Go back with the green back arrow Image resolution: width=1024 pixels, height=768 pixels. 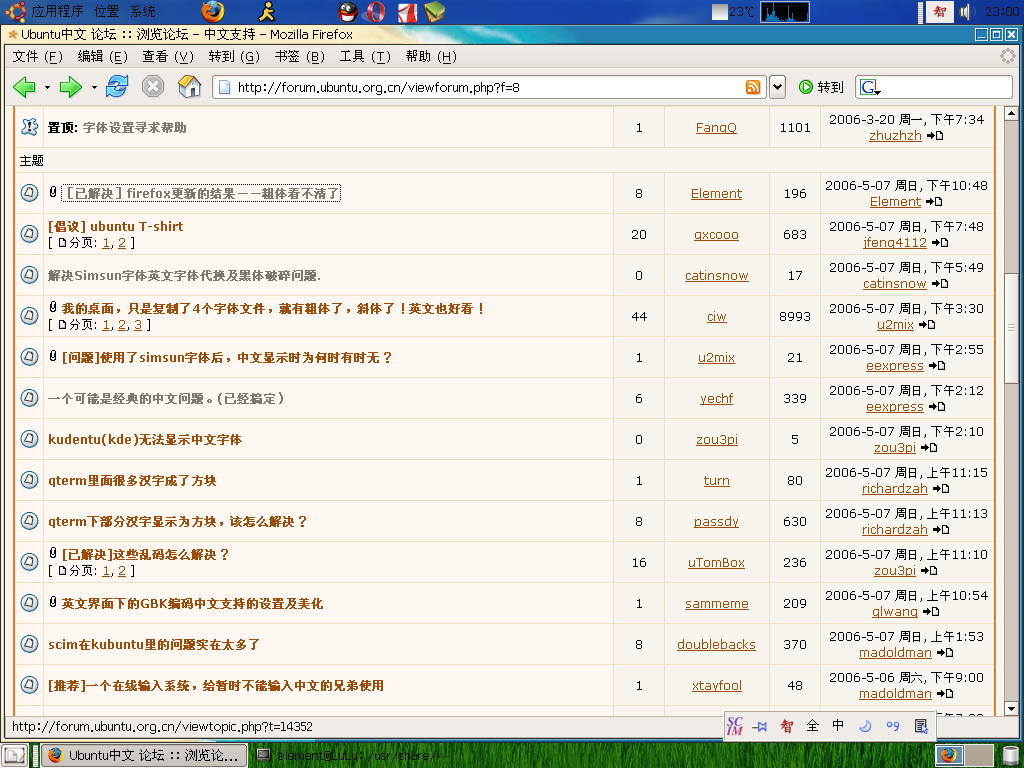(x=25, y=87)
